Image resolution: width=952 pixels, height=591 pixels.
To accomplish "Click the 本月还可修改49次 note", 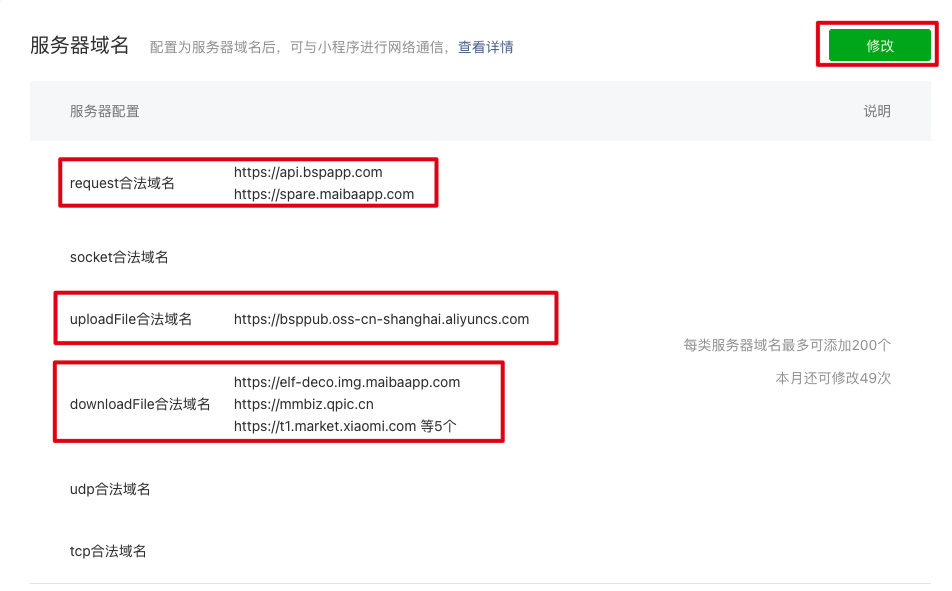I will click(x=833, y=378).
